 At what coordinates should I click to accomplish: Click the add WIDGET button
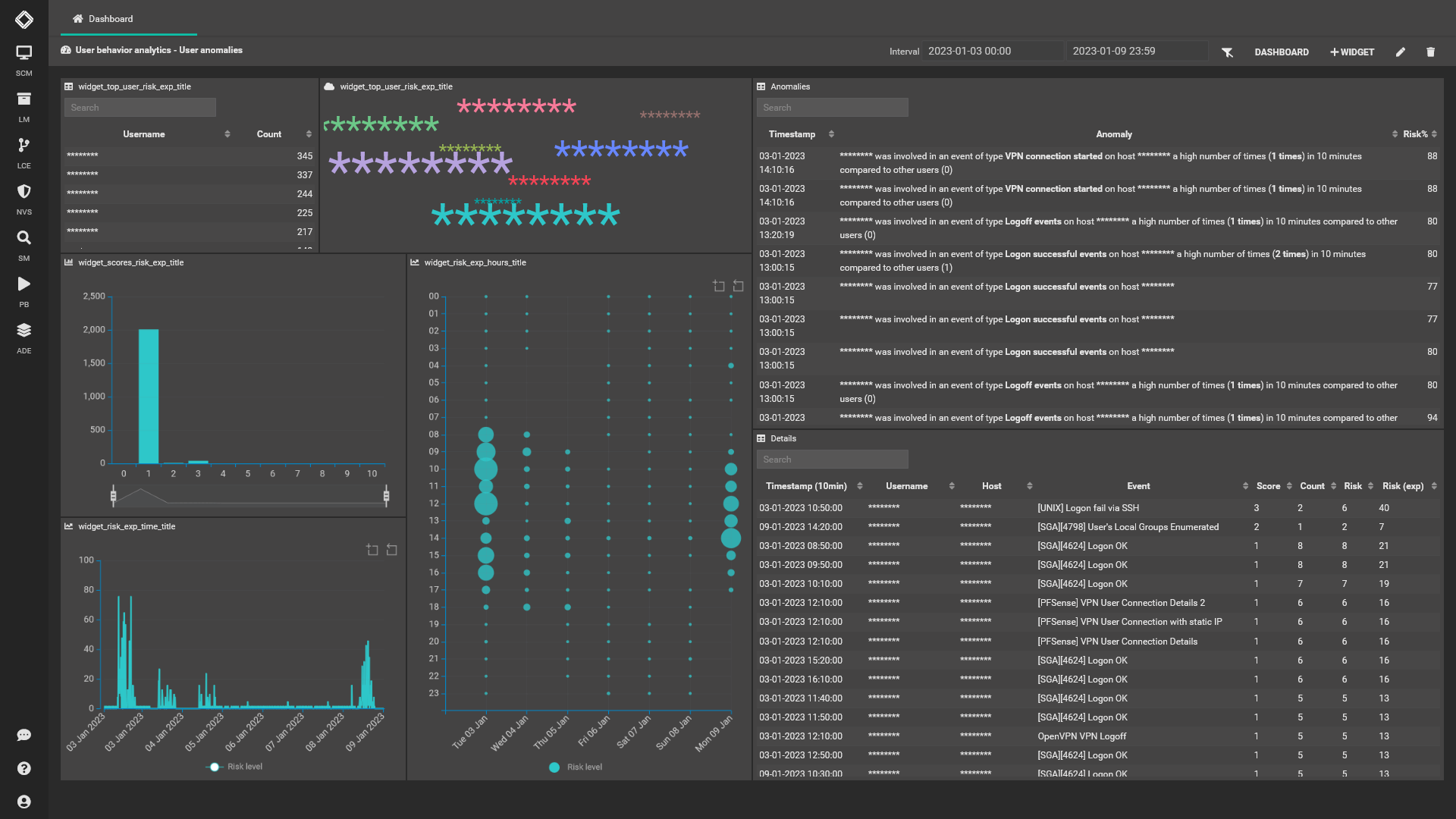(1352, 52)
